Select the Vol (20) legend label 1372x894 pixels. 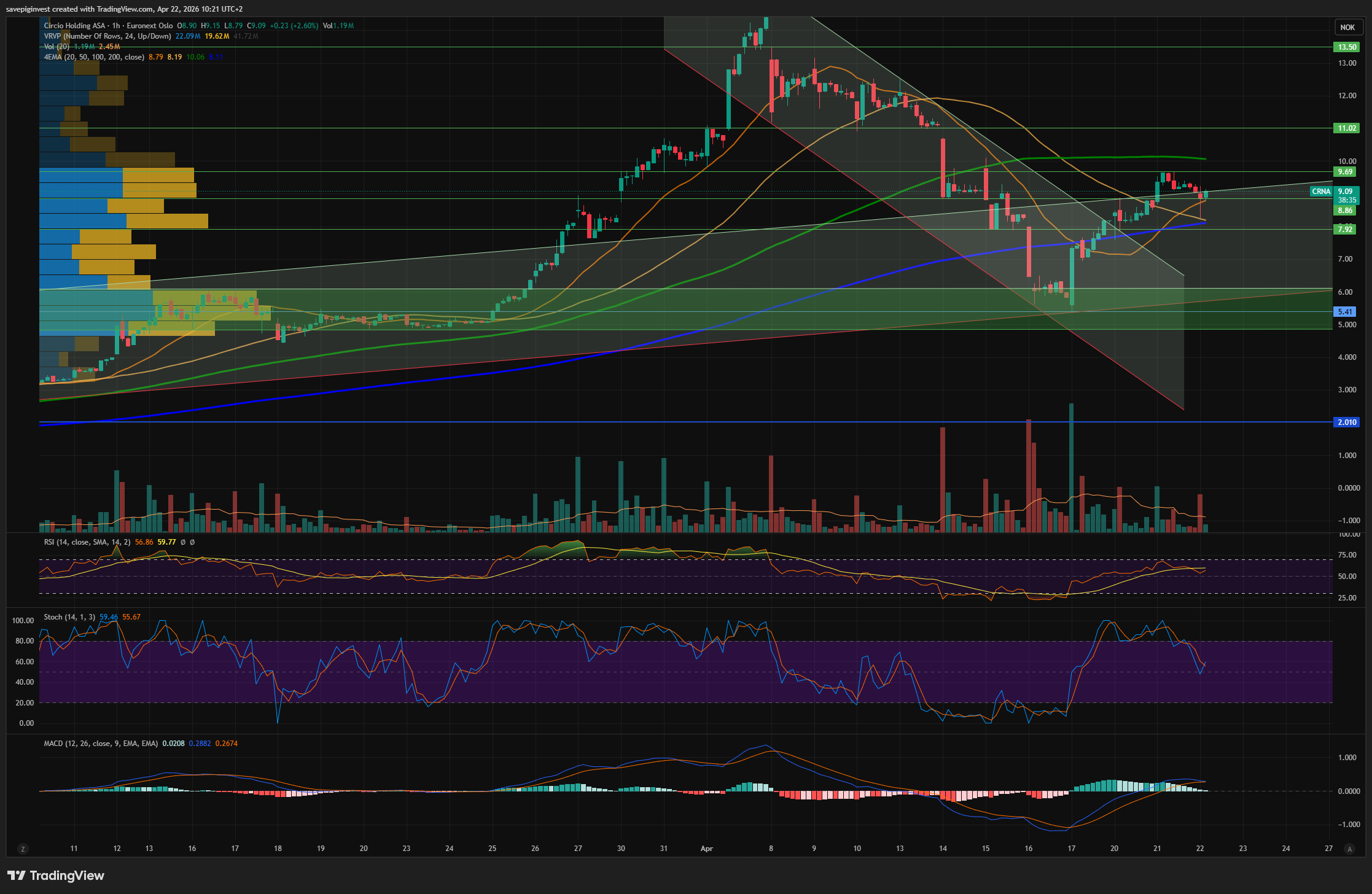point(57,47)
